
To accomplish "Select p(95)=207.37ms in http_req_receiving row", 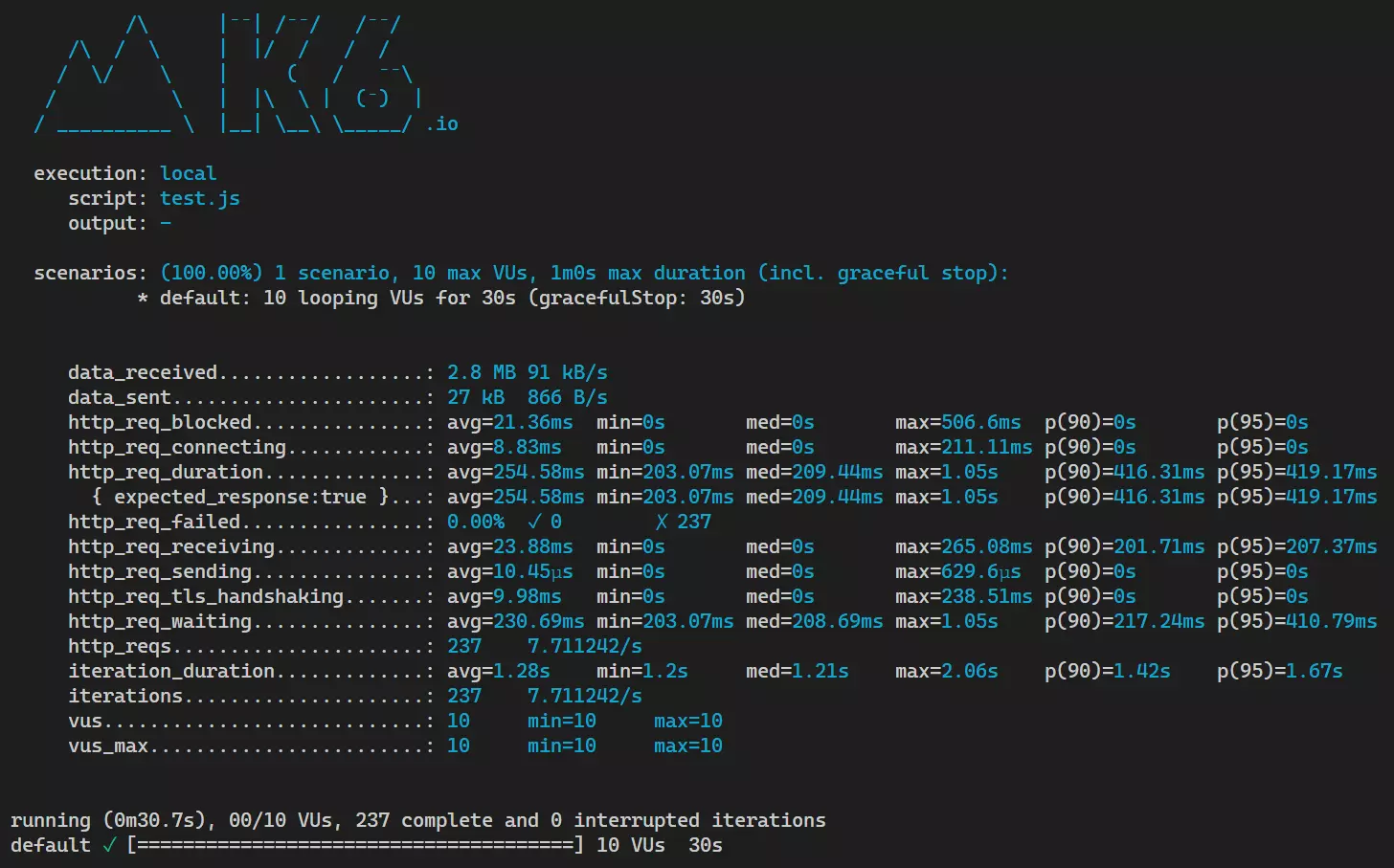I will pos(1297,546).
